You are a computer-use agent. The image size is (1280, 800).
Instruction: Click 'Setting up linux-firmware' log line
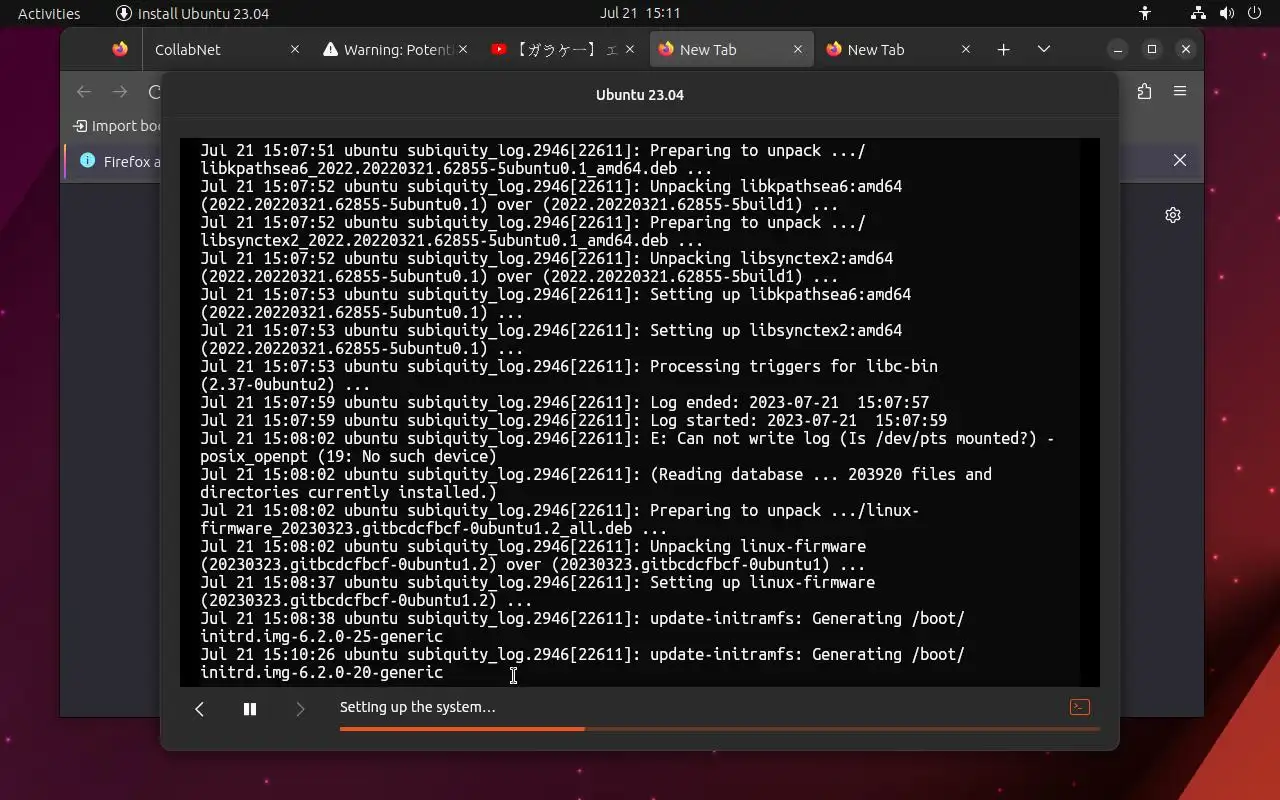537,583
